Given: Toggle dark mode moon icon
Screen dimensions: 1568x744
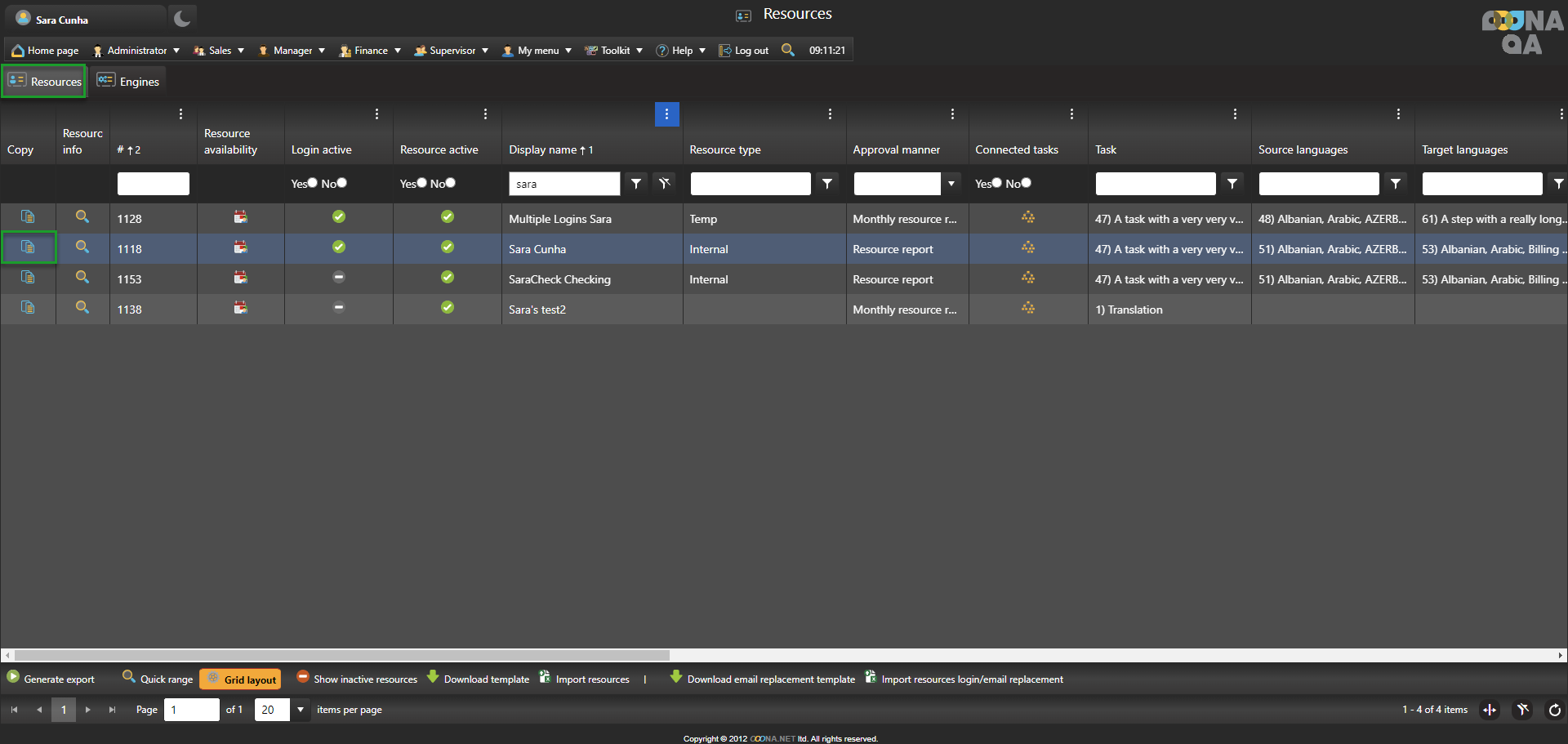Looking at the screenshot, I should (x=182, y=18).
